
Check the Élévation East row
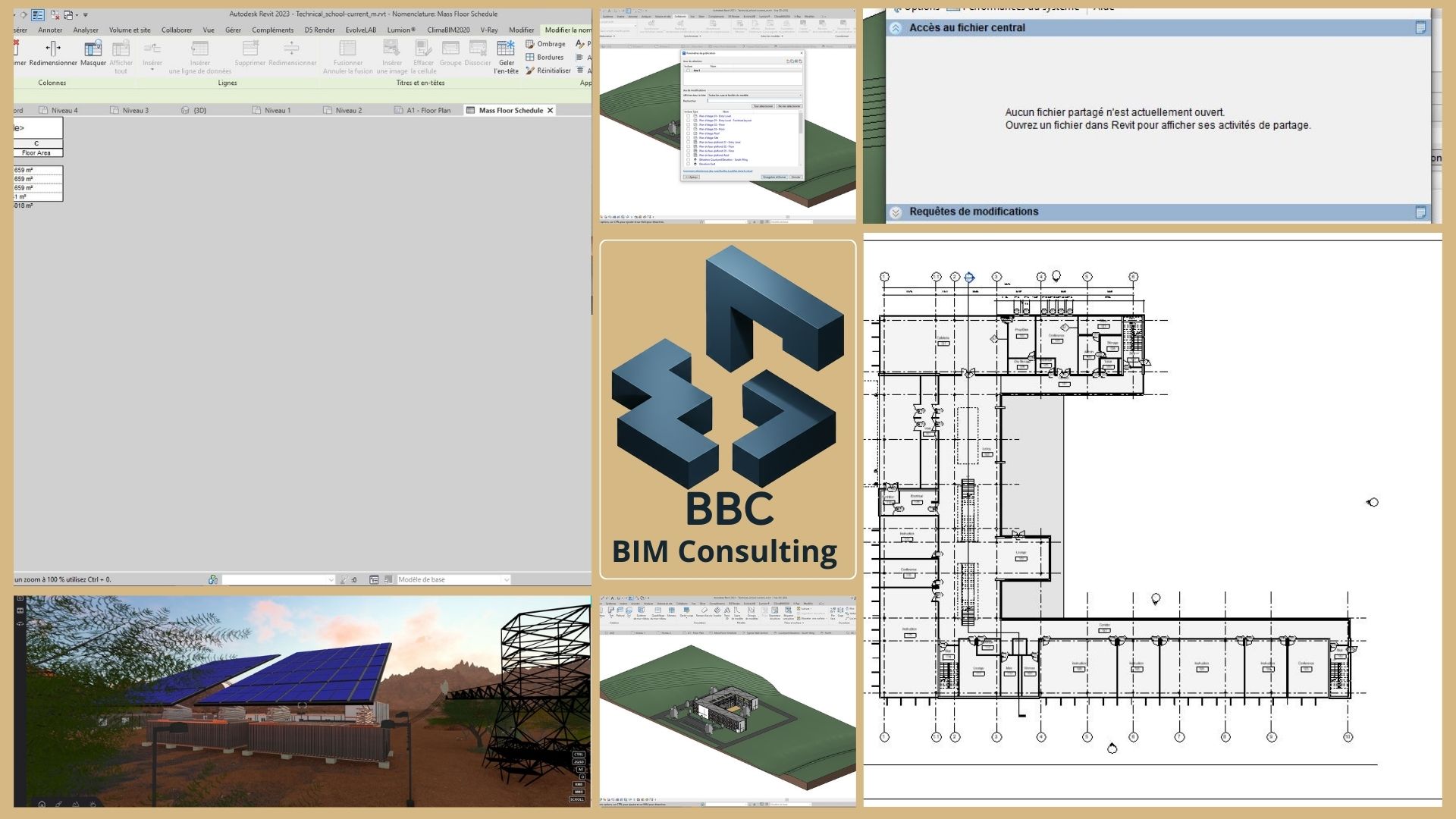tap(689, 164)
